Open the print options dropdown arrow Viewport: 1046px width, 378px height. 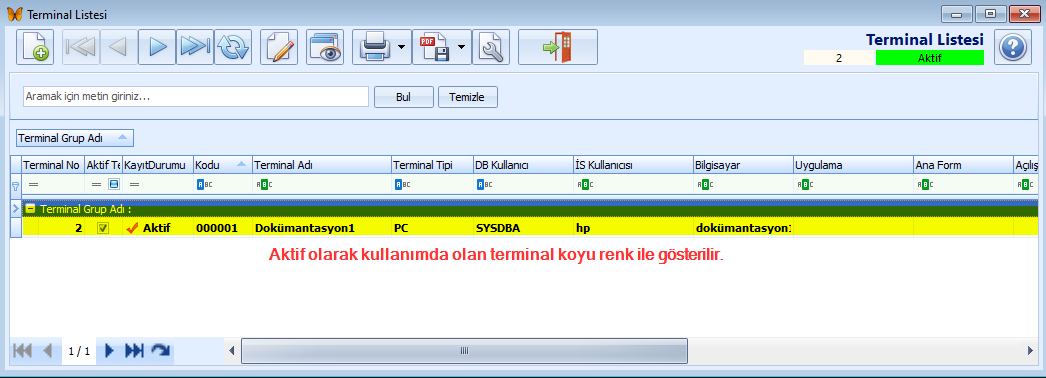pos(402,47)
